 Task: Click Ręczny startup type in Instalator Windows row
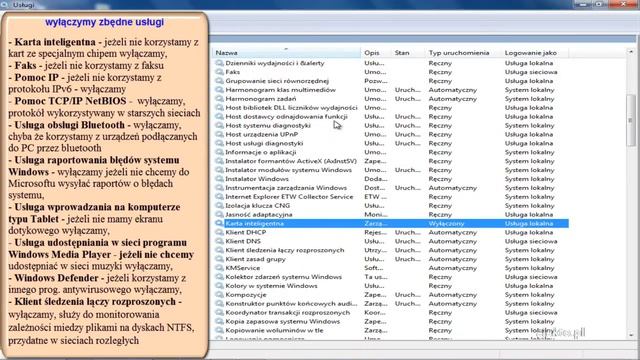pyautogui.click(x=440, y=179)
